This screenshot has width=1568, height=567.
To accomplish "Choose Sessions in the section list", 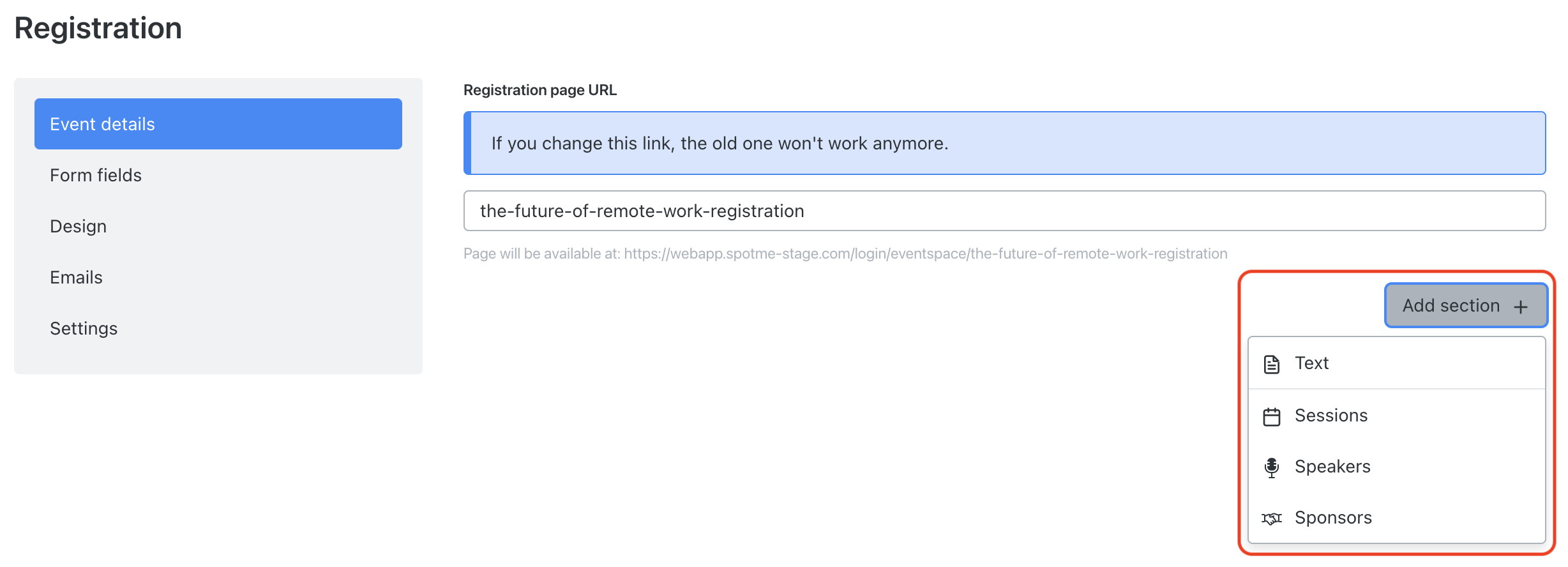I will tap(1396, 416).
